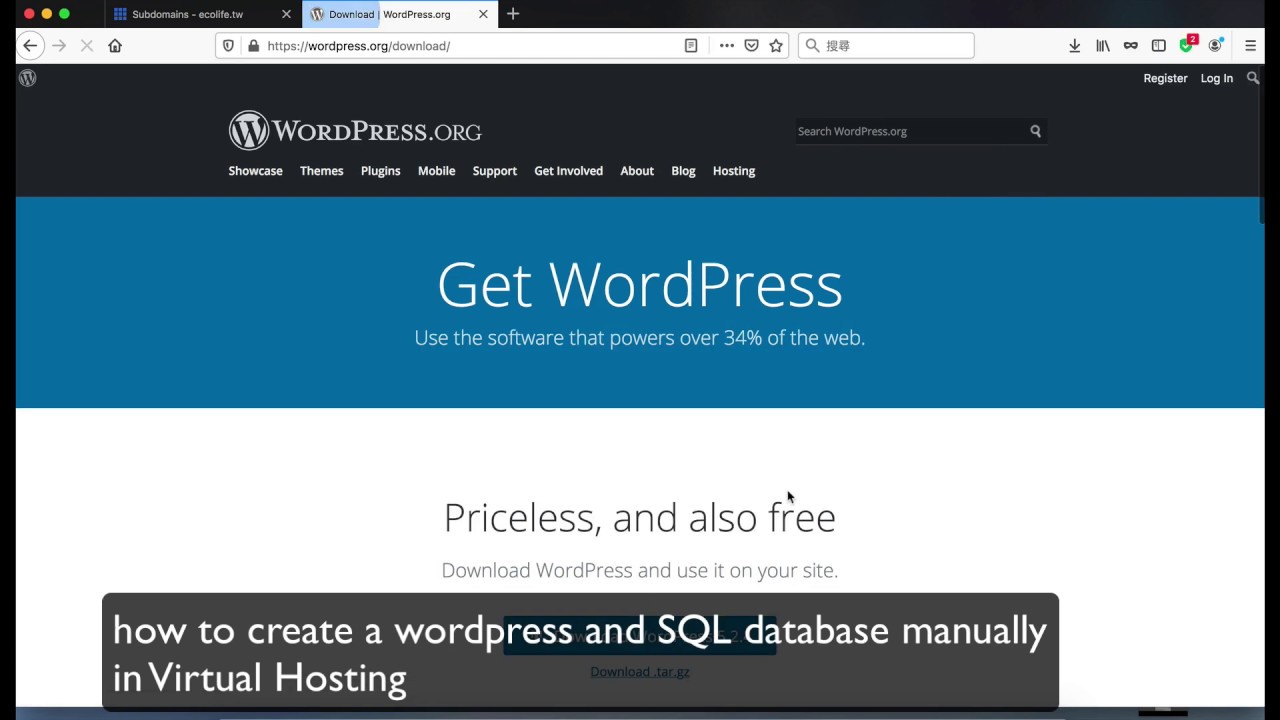Go back using the browser back arrow
The image size is (1280, 720).
pos(30,45)
